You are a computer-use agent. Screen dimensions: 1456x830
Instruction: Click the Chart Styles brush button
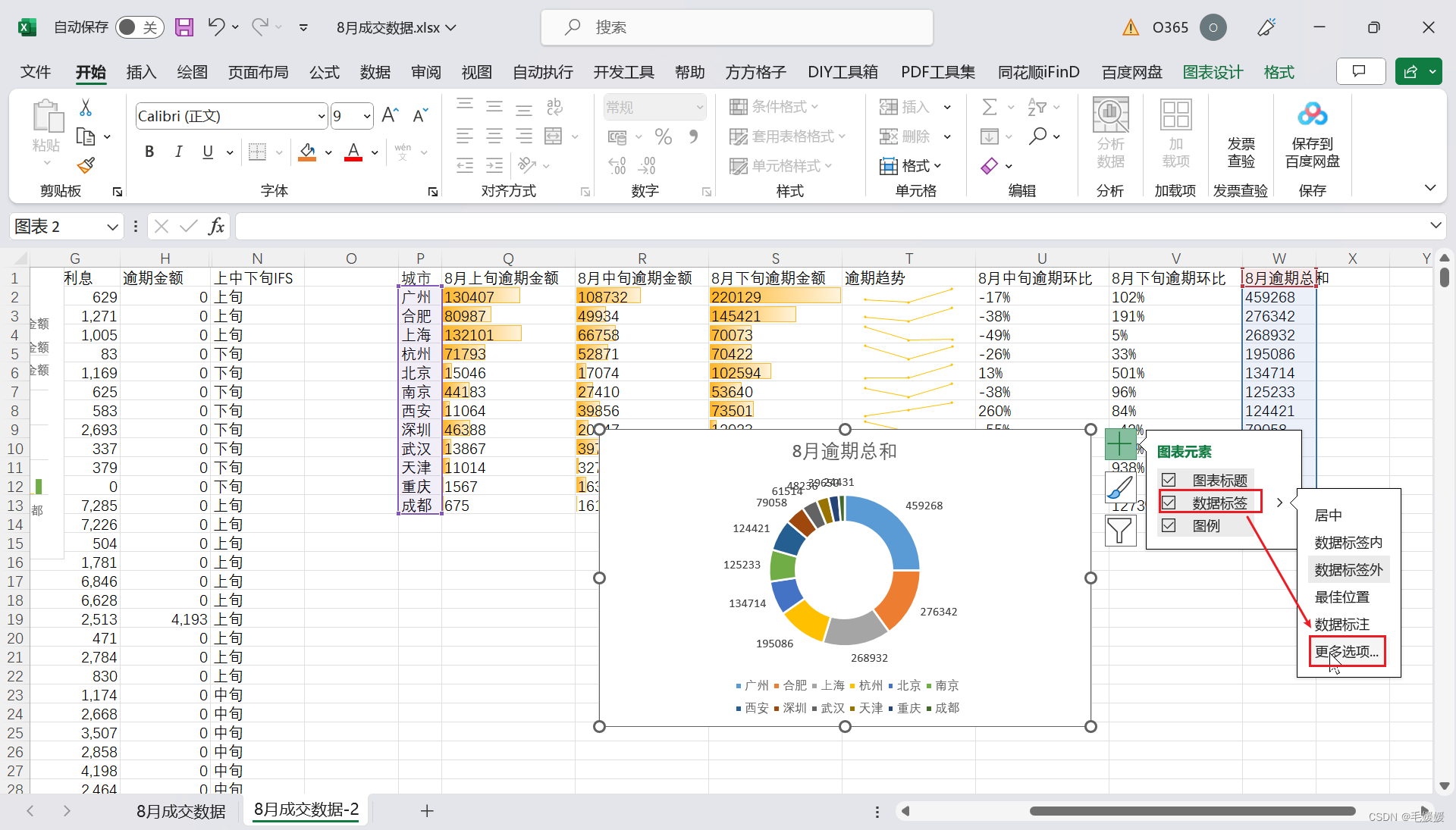[x=1120, y=487]
